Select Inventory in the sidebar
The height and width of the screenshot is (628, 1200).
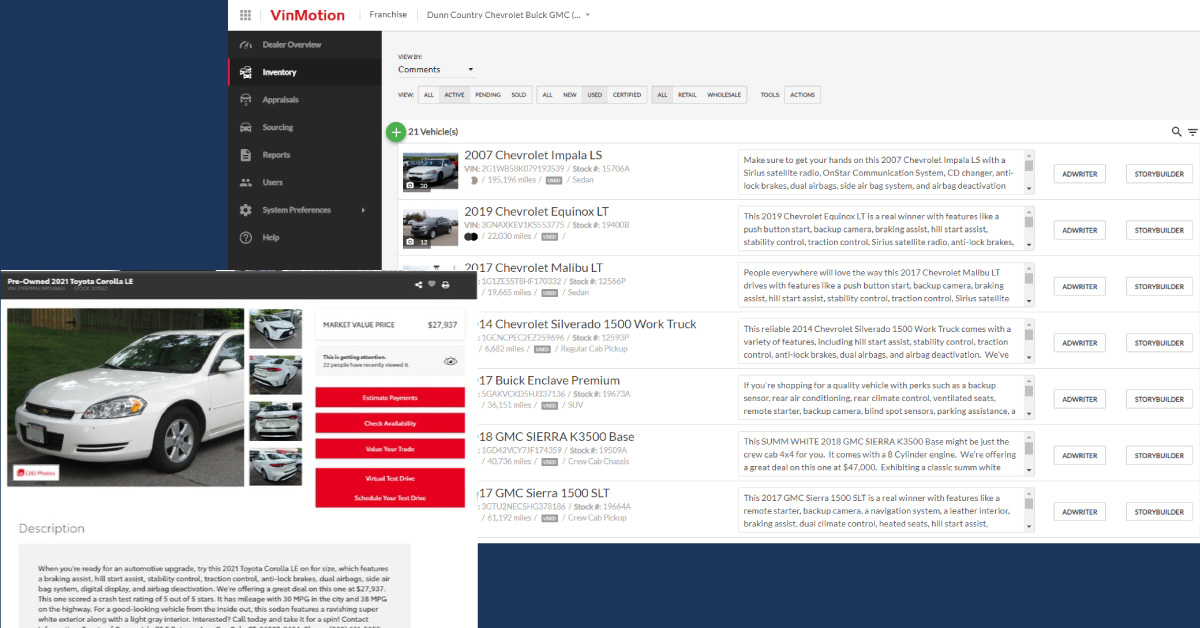click(x=304, y=72)
